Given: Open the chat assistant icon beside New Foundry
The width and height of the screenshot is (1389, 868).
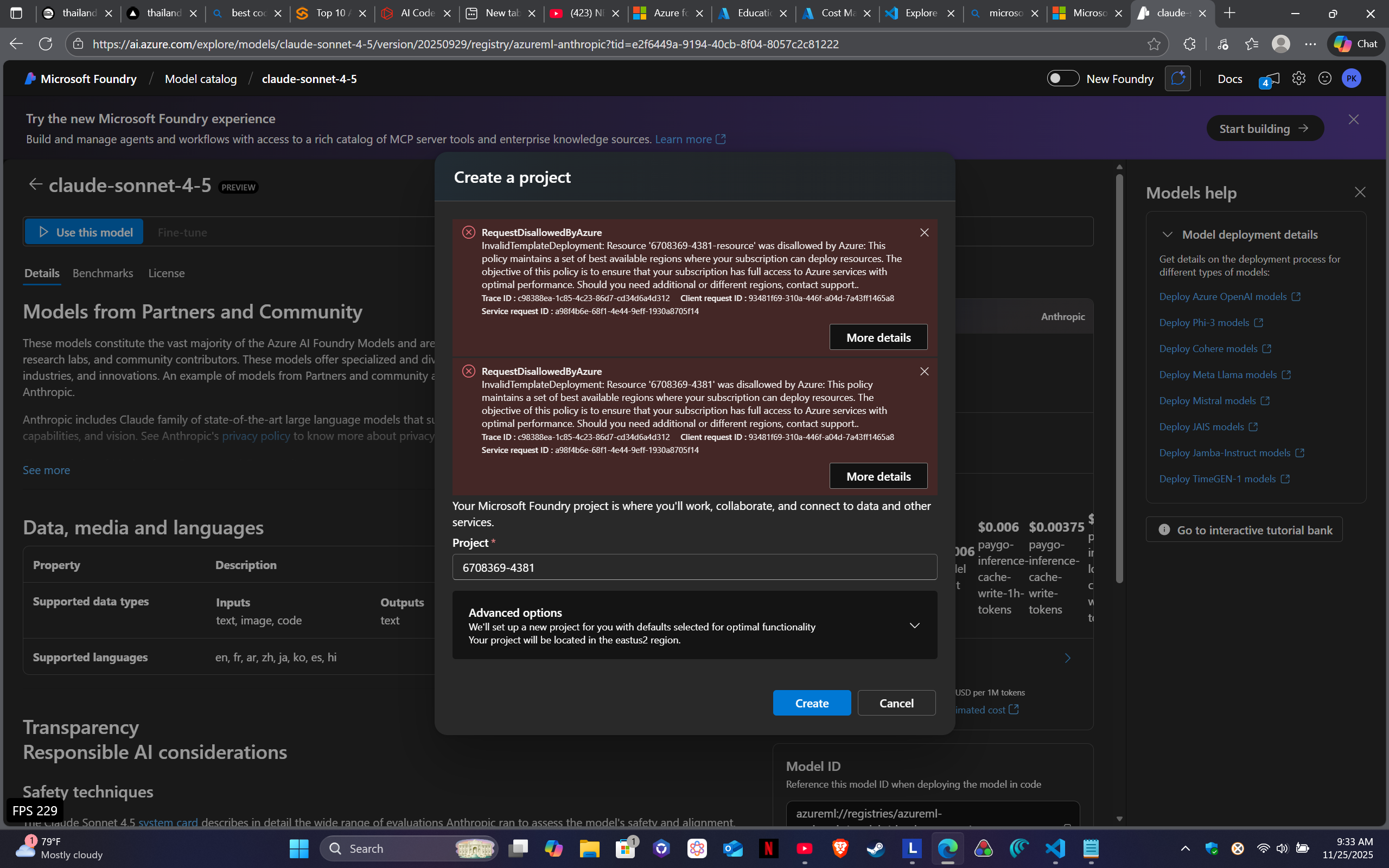Looking at the screenshot, I should 1178,78.
